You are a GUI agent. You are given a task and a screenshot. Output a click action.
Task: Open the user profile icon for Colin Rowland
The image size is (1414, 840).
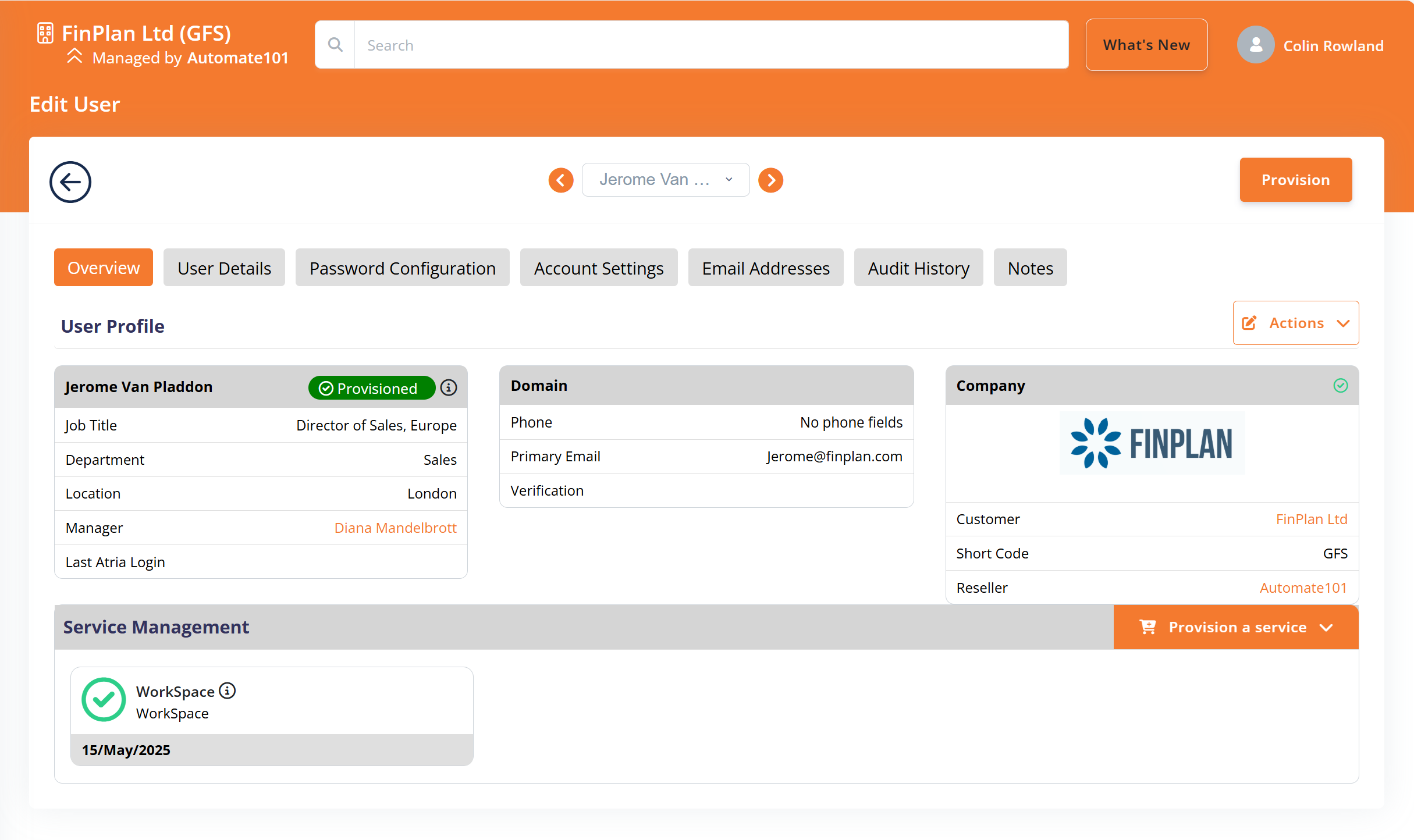pos(1256,45)
